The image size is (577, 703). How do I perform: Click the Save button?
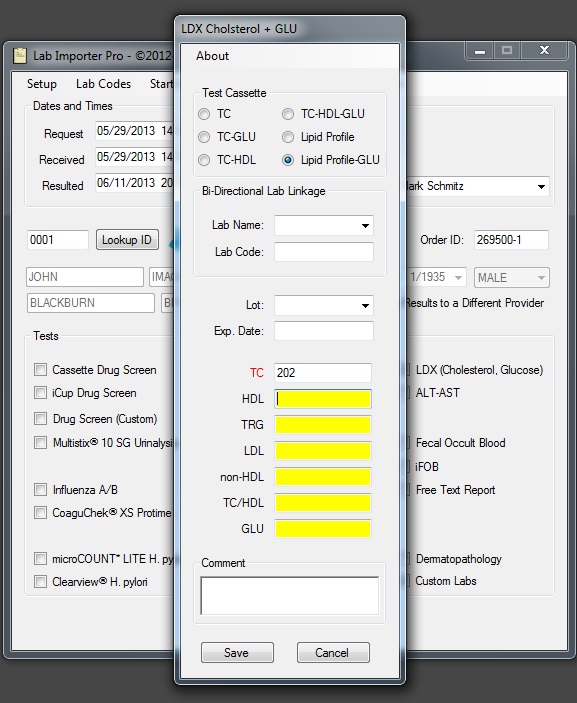point(237,652)
